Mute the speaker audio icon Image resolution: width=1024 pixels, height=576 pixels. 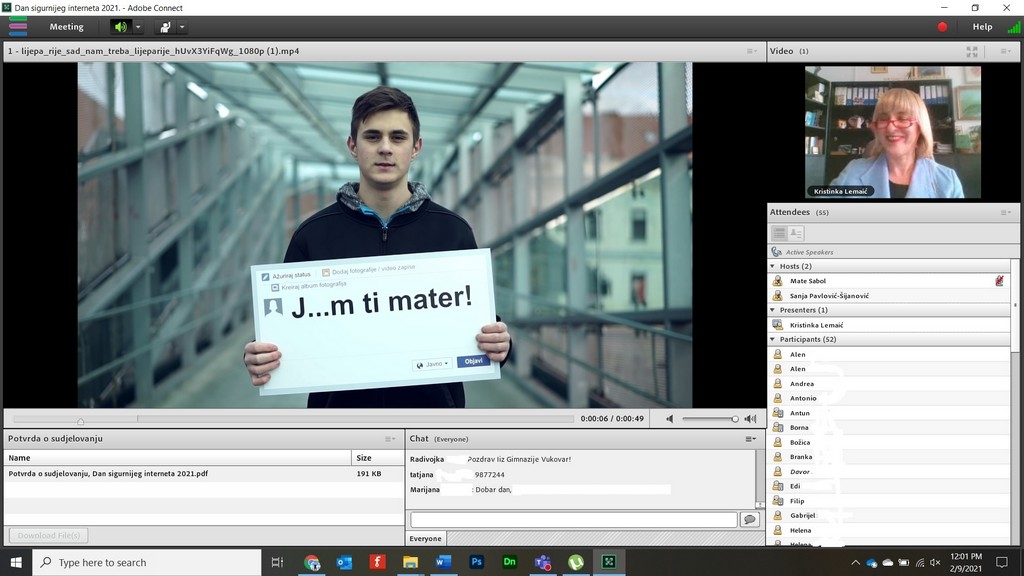120,27
